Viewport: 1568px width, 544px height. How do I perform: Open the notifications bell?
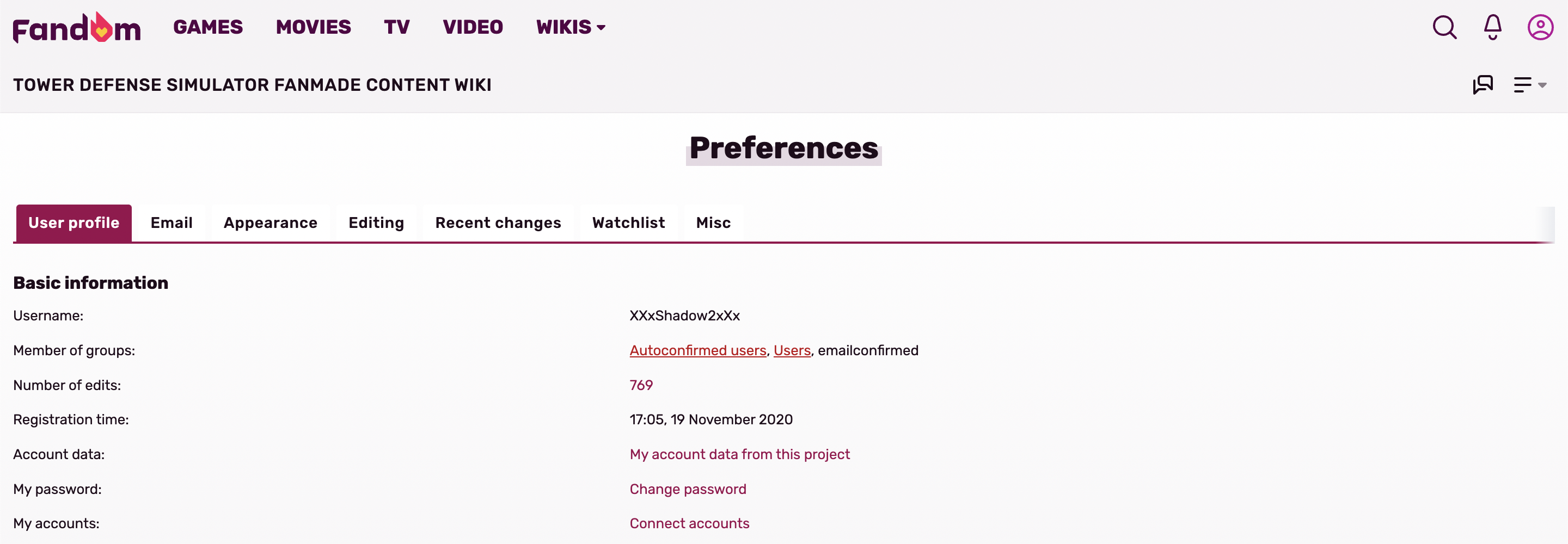point(1492,27)
